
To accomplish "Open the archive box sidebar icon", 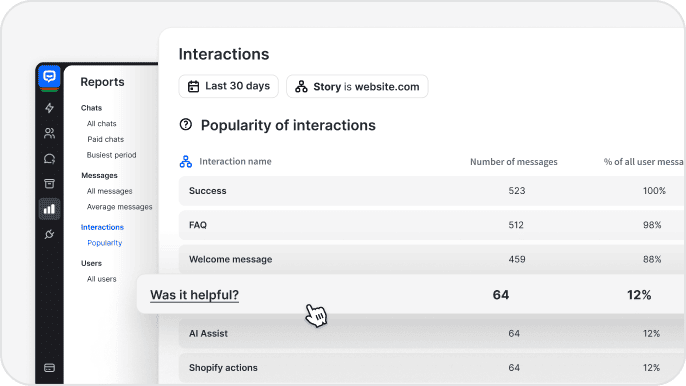I will click(x=49, y=183).
